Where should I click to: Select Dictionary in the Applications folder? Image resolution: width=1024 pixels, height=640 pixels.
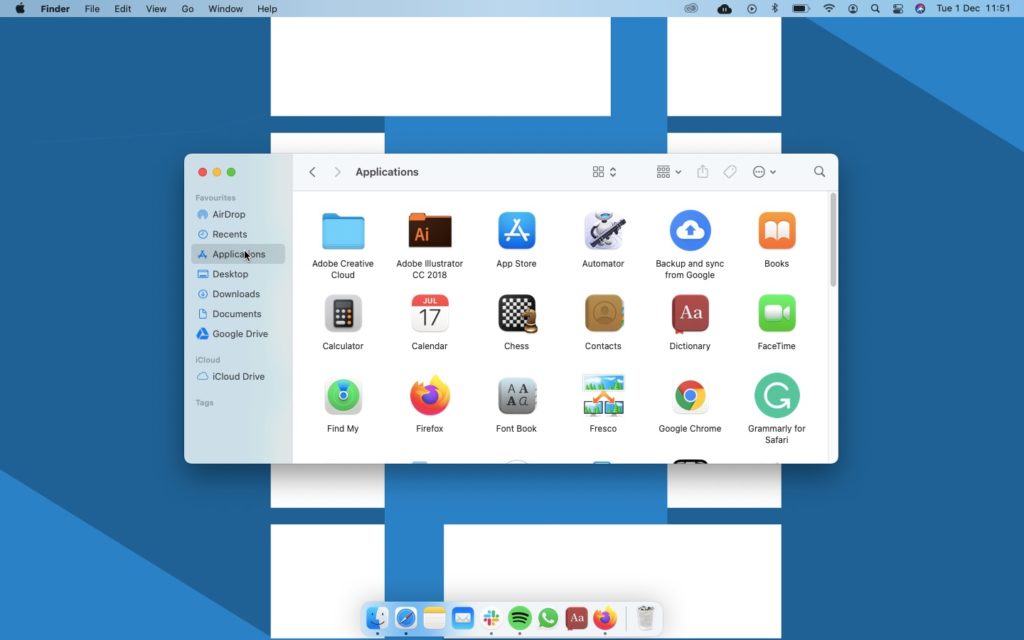tap(690, 314)
